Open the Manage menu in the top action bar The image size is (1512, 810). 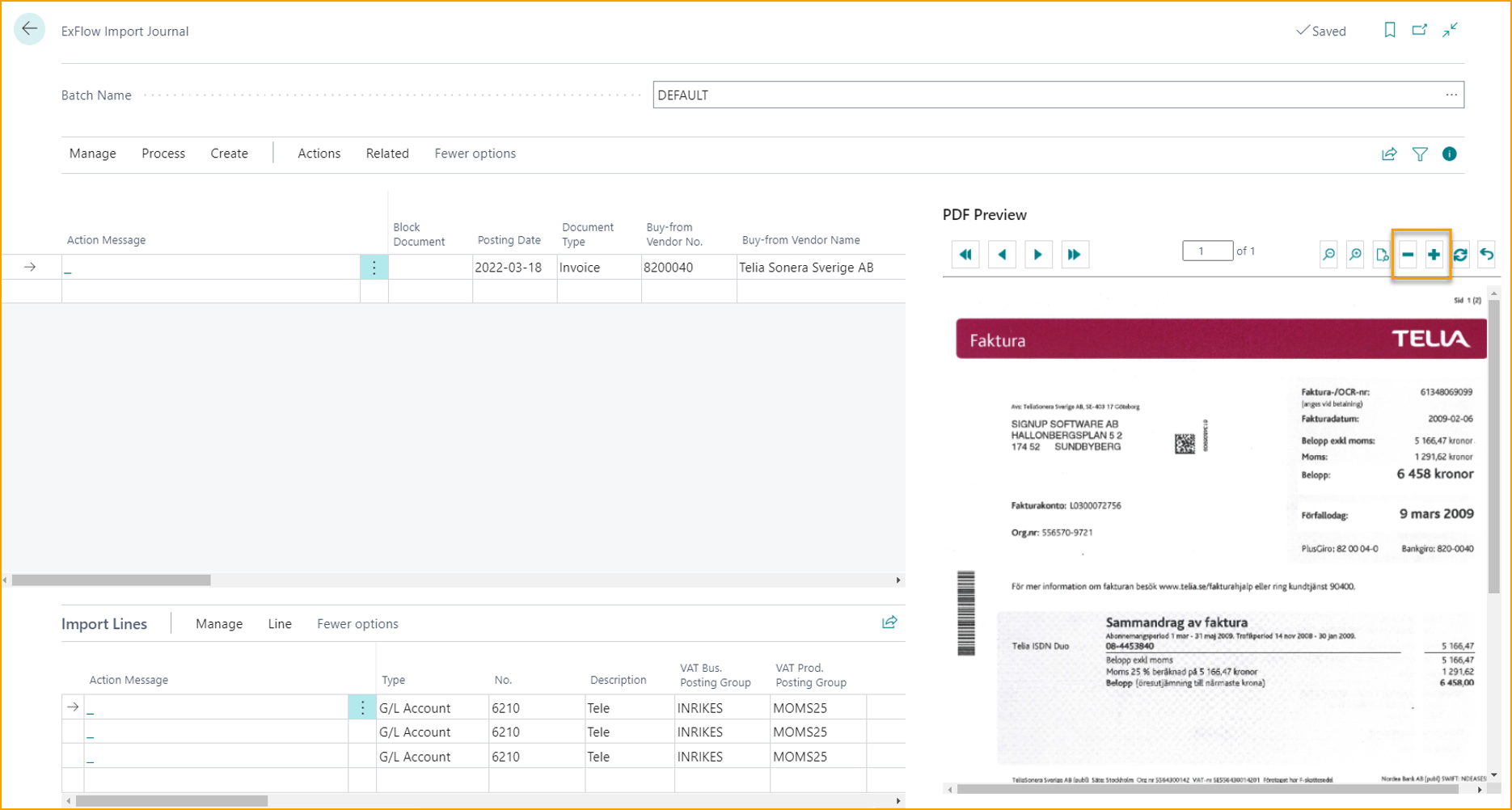click(x=93, y=154)
